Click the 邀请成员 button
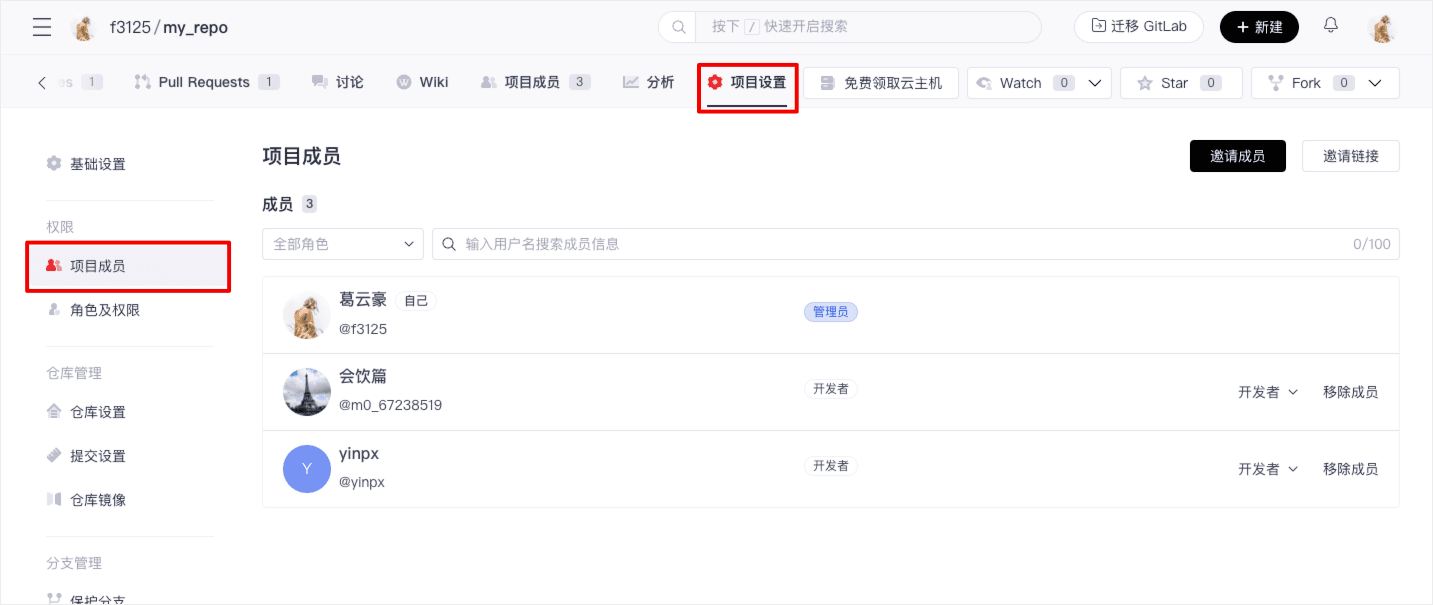 pos(1237,156)
